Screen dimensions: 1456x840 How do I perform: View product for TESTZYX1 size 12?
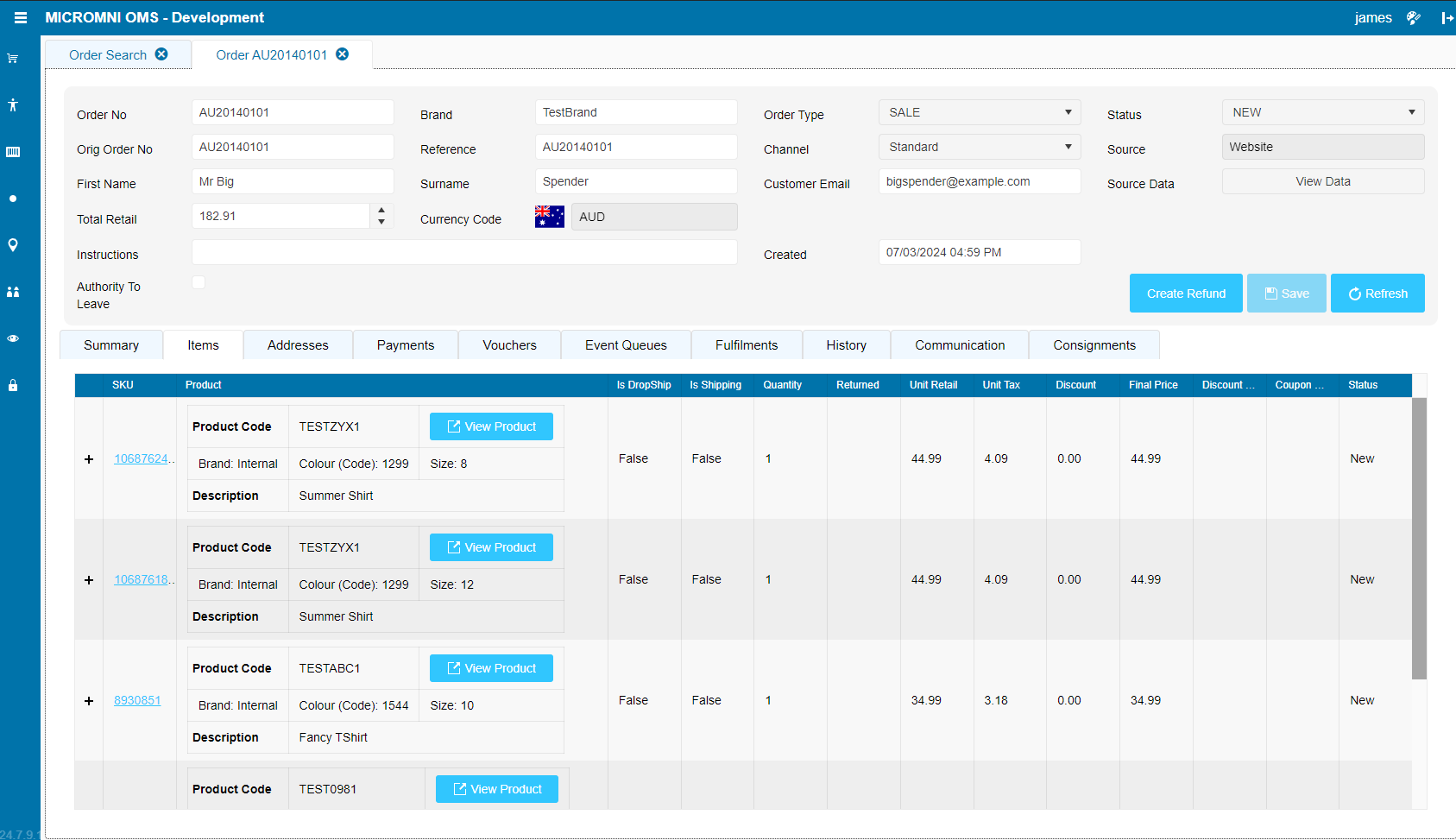[x=491, y=547]
